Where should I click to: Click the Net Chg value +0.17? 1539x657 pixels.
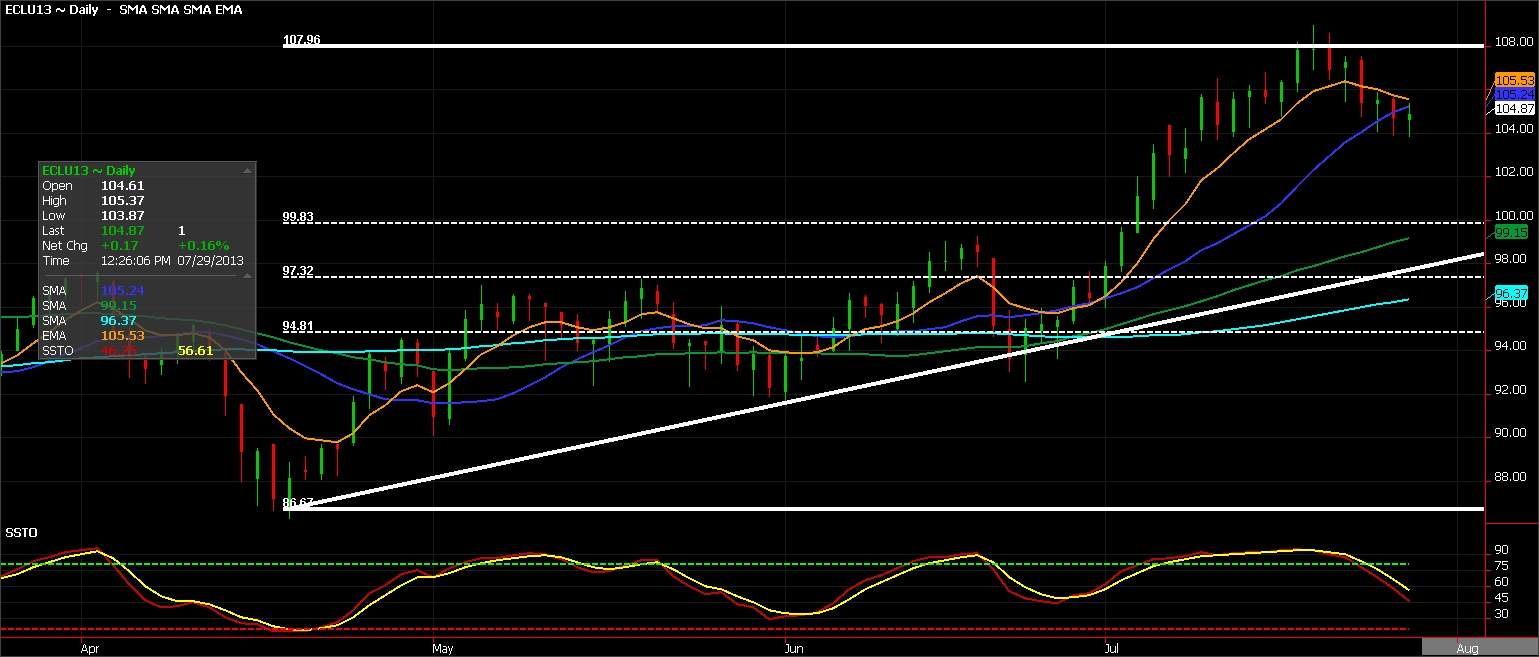120,245
